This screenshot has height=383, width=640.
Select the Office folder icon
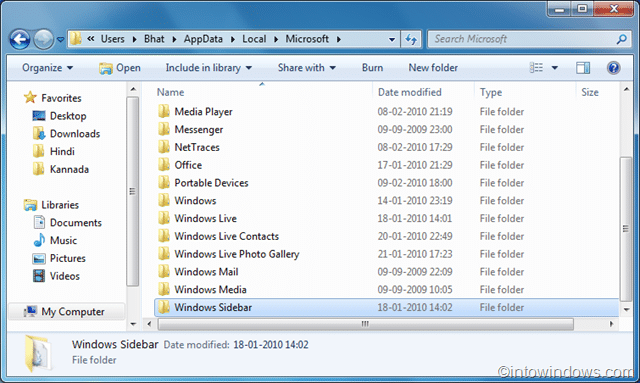pyautogui.click(x=164, y=165)
